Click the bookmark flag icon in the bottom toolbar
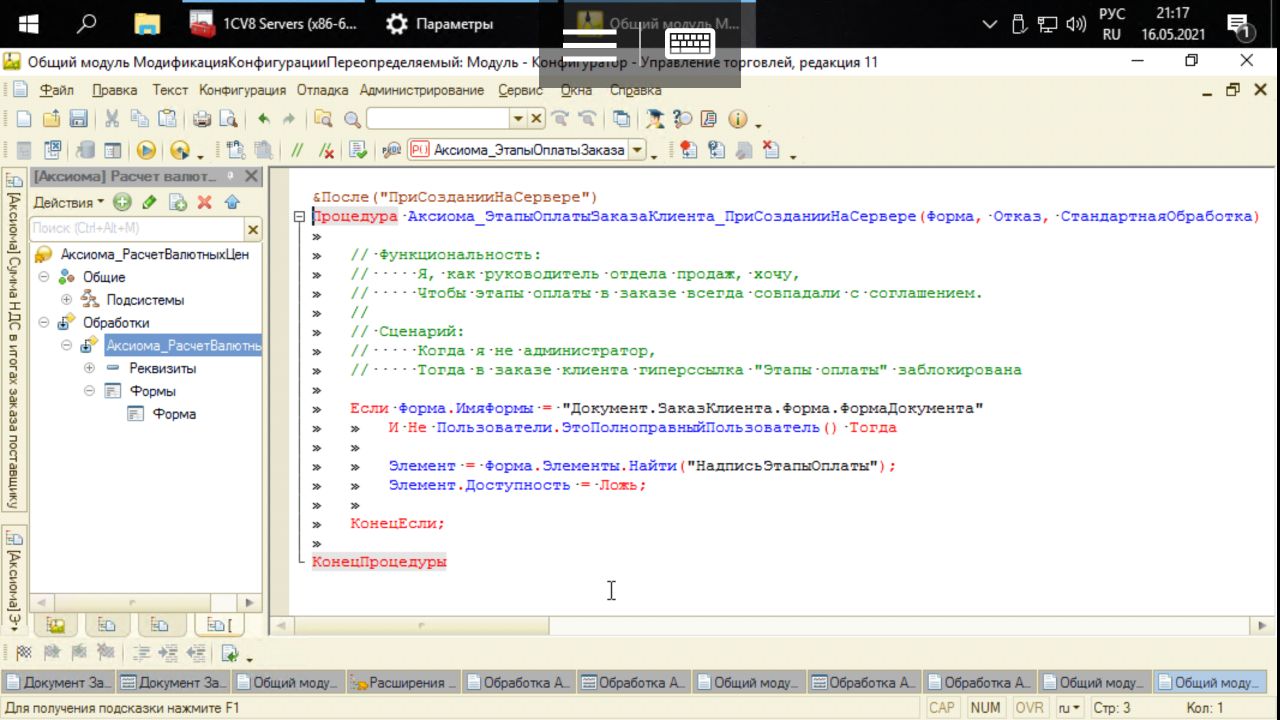 pyautogui.click(x=22, y=653)
